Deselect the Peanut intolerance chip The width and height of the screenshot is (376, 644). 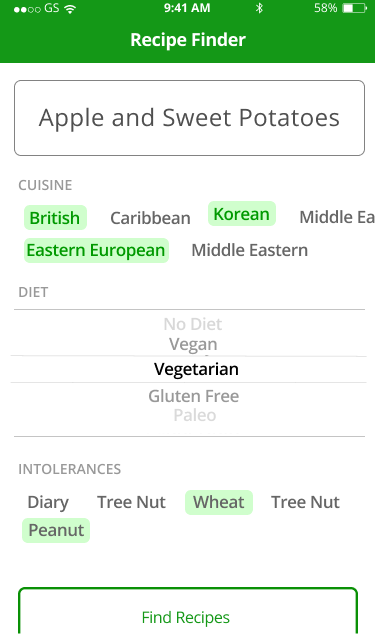[56, 530]
